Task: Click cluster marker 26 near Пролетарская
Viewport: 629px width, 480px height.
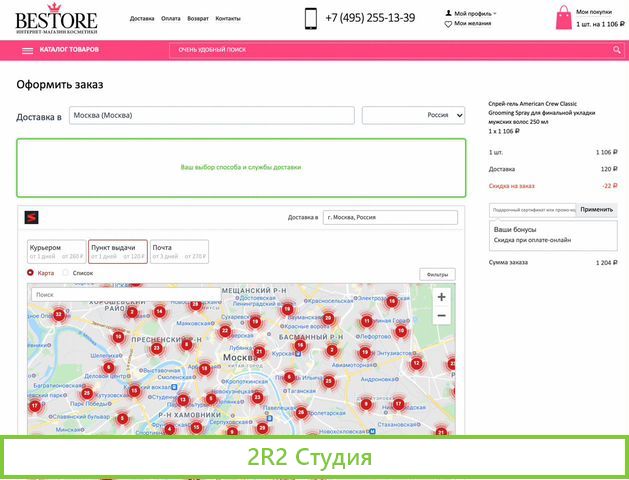Action: click(301, 412)
